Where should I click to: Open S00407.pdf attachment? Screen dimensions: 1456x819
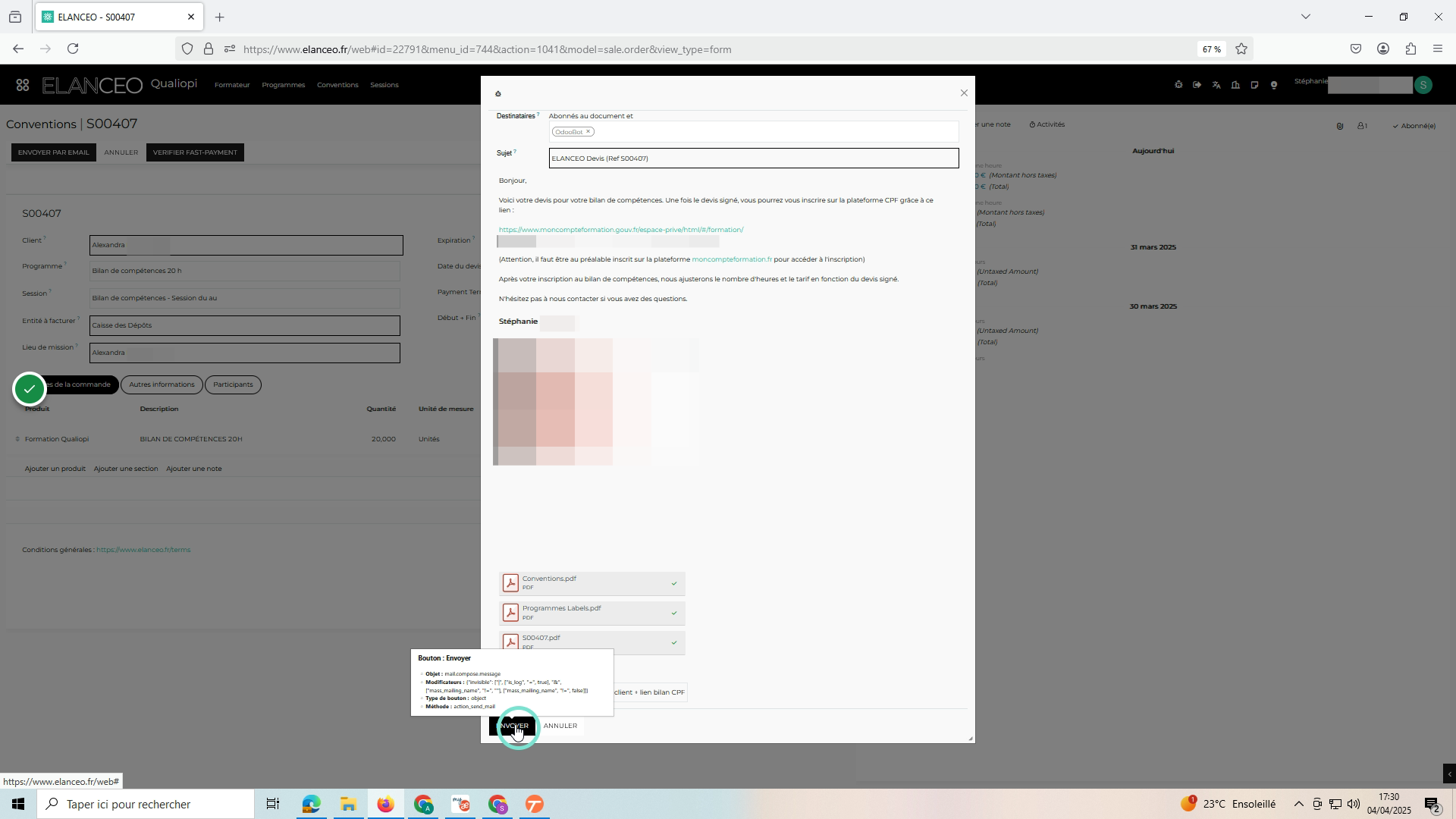click(x=592, y=642)
